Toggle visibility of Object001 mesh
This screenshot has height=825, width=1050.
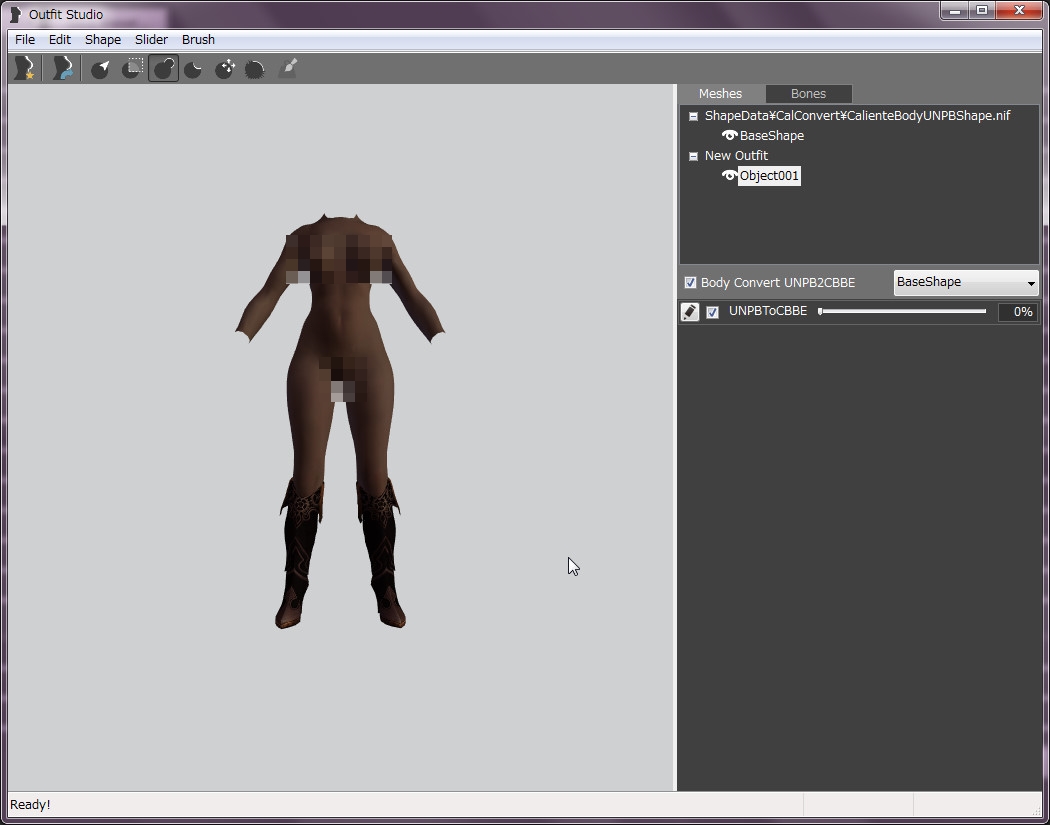pyautogui.click(x=729, y=175)
